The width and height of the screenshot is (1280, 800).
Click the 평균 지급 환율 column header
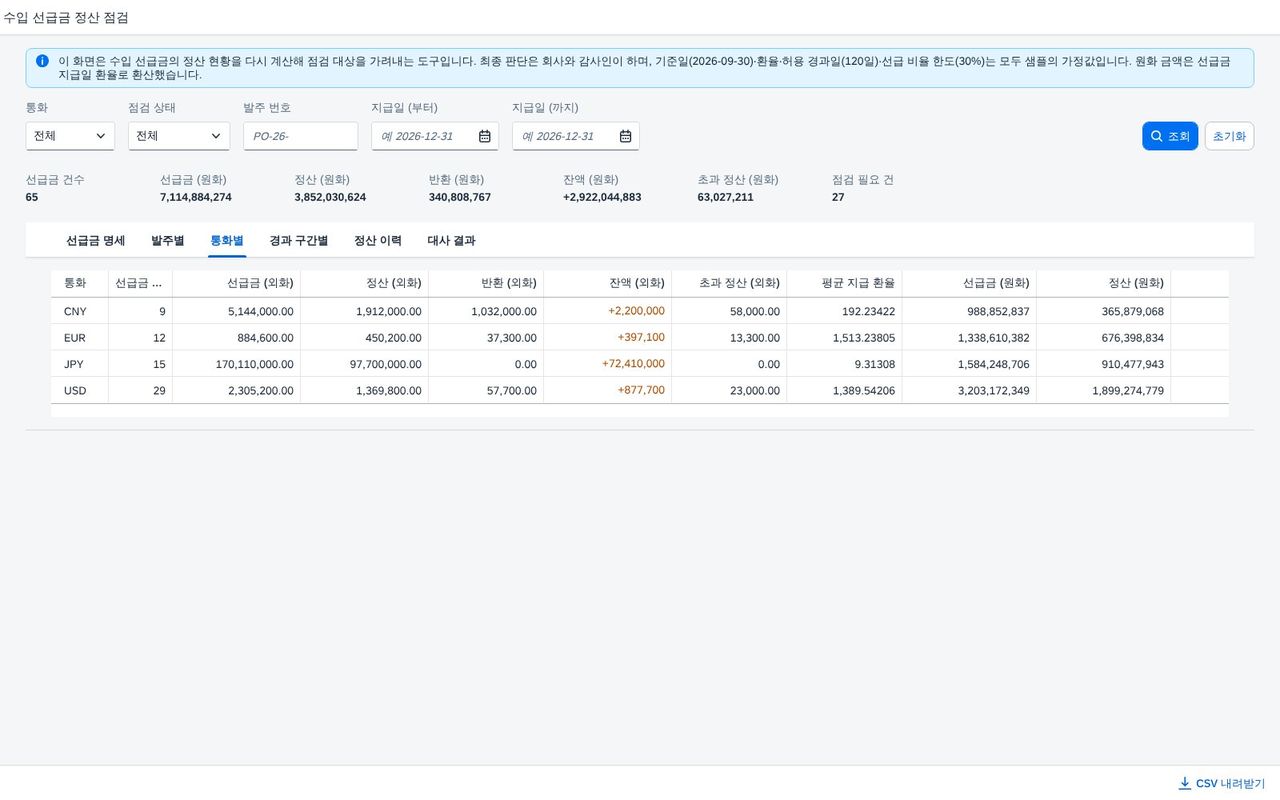(x=844, y=283)
